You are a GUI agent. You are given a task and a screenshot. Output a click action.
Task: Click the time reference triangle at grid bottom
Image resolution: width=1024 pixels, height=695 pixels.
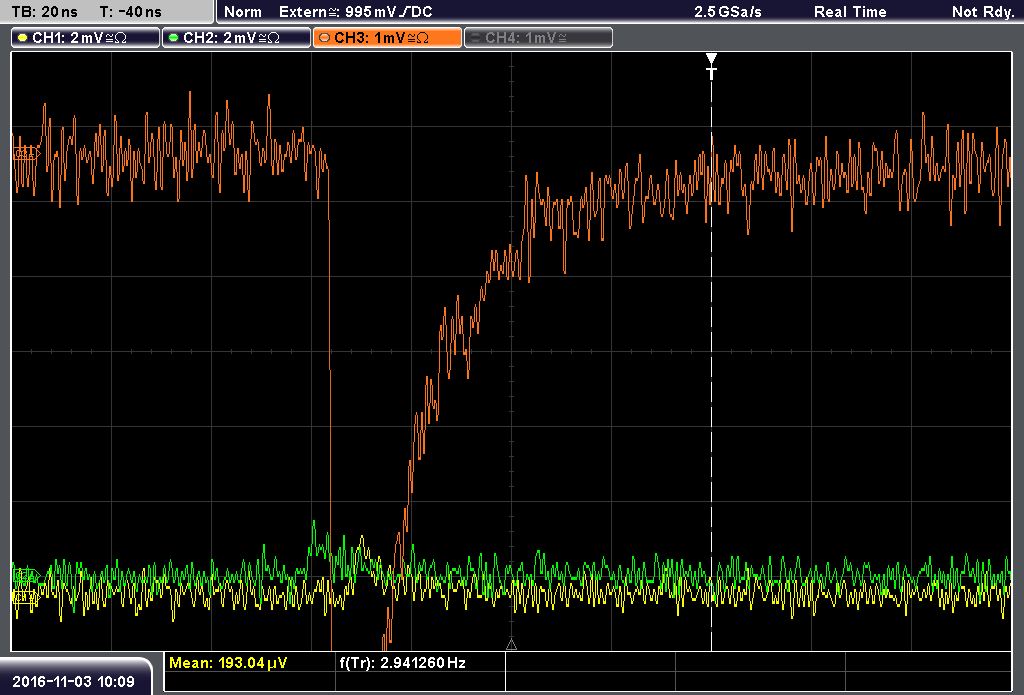pyautogui.click(x=511, y=645)
